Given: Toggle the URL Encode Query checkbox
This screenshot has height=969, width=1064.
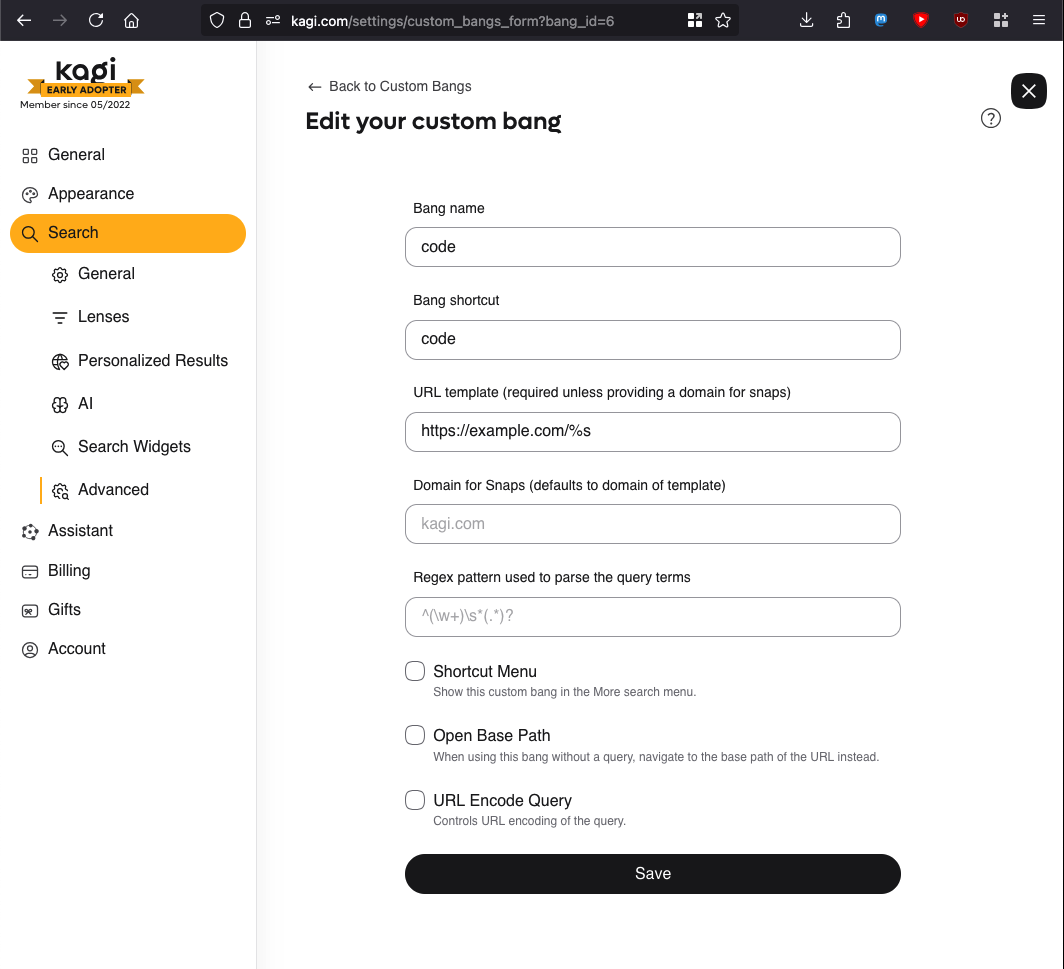Looking at the screenshot, I should click(x=415, y=800).
